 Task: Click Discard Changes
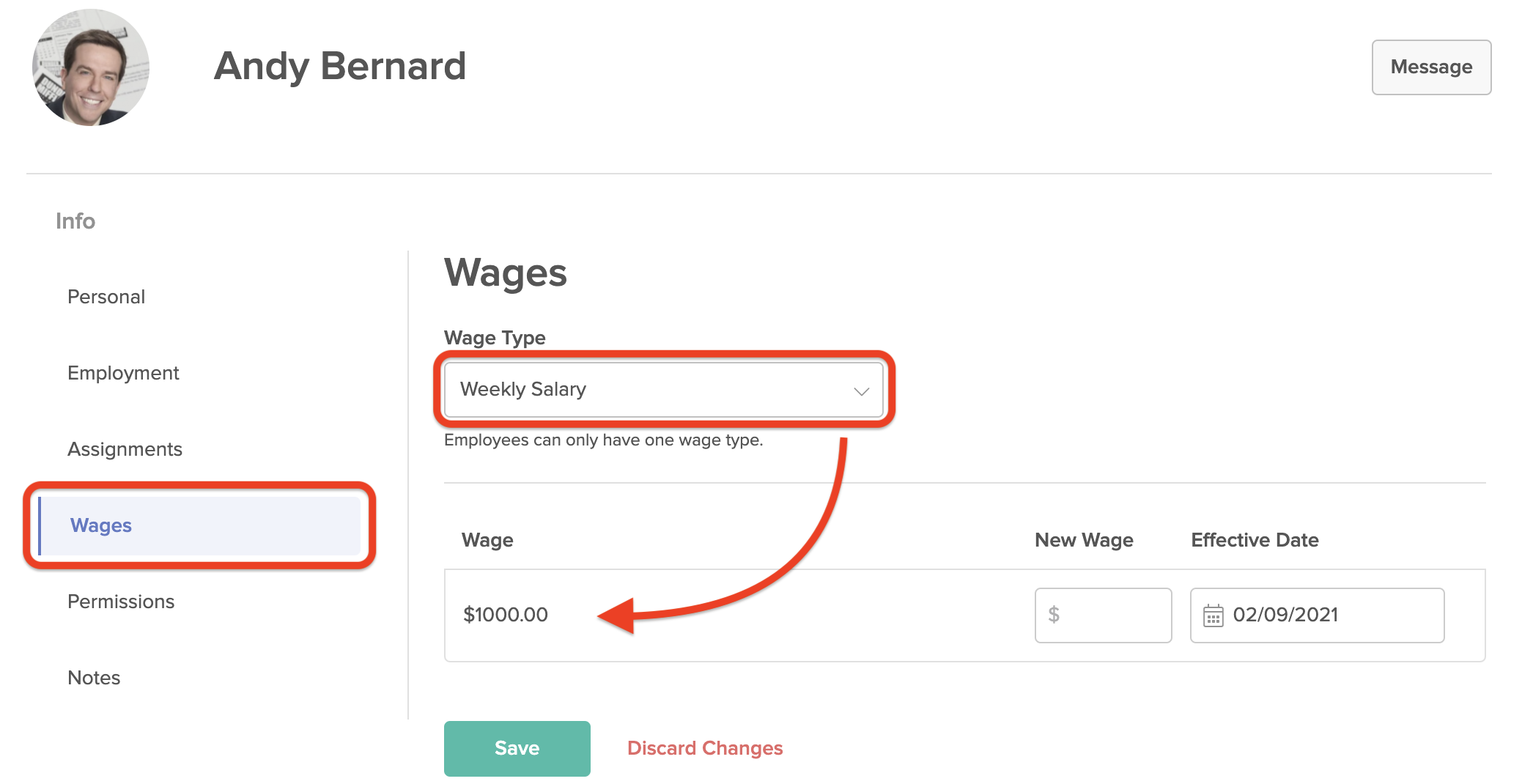coord(704,748)
